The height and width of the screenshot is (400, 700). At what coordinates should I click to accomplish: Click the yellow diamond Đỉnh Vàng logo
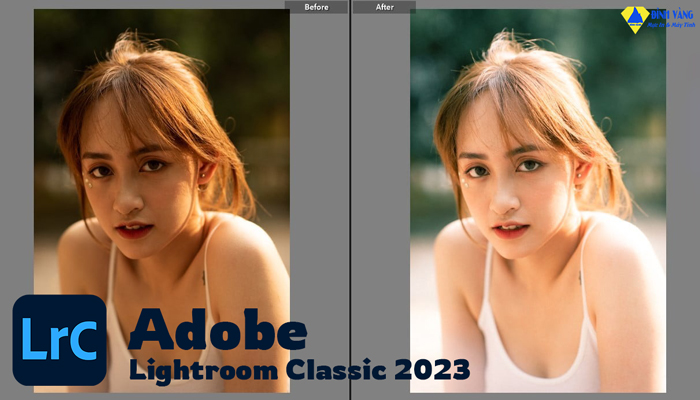coord(634,19)
